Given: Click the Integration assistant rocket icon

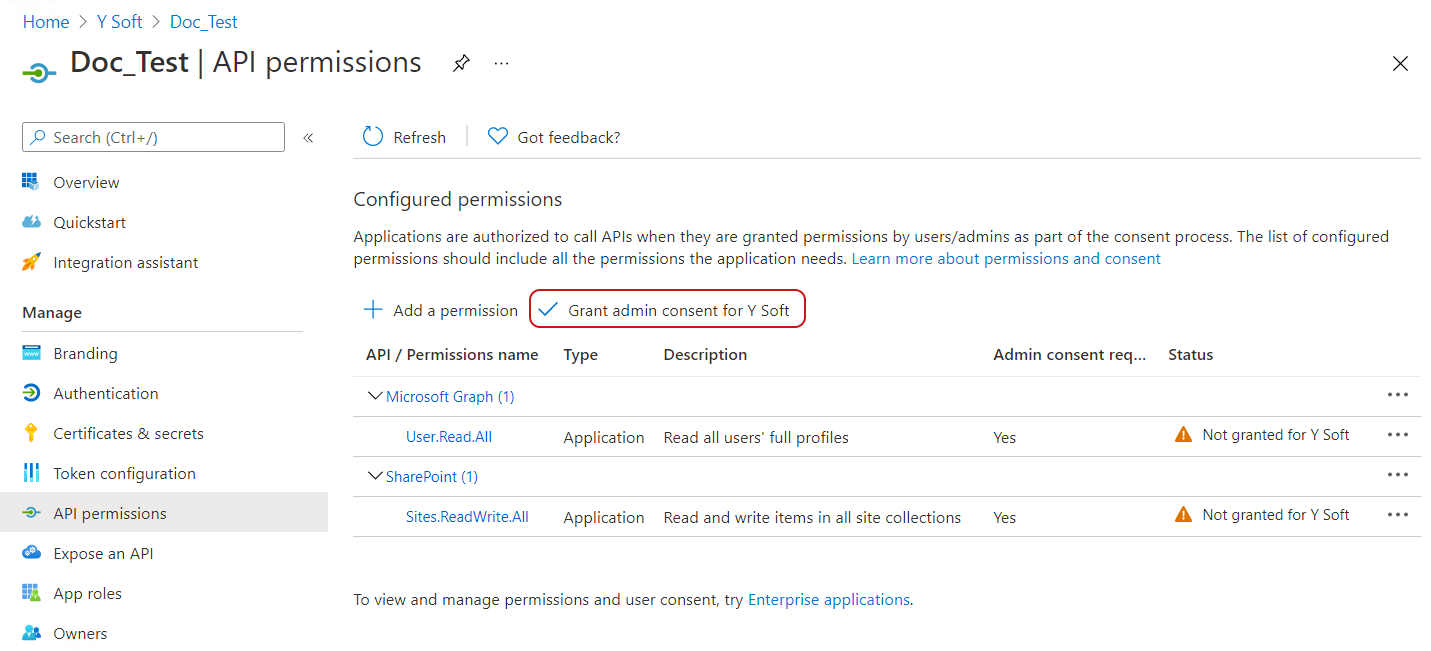Looking at the screenshot, I should 32,262.
